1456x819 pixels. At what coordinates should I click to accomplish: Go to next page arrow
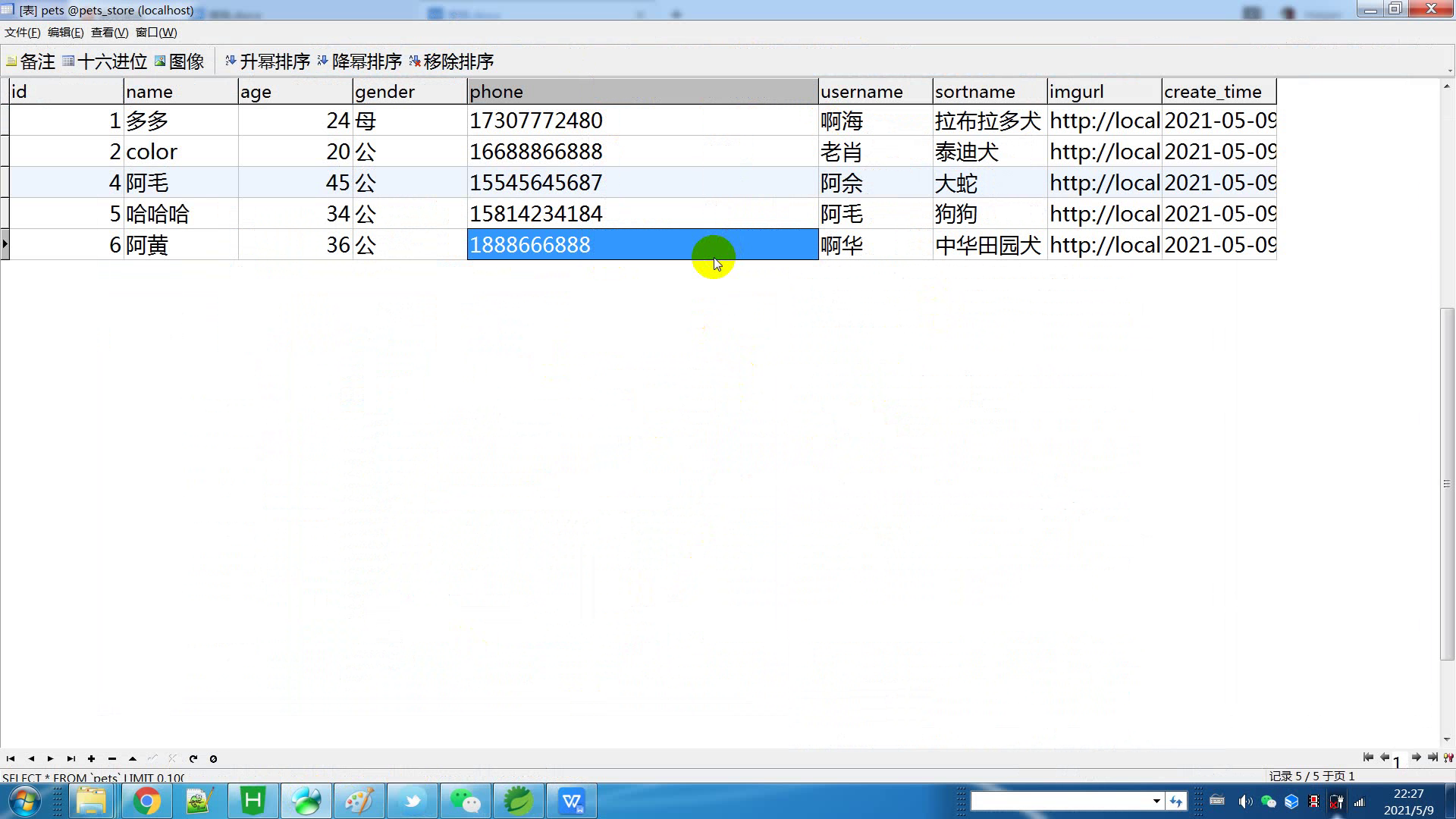tap(1416, 758)
